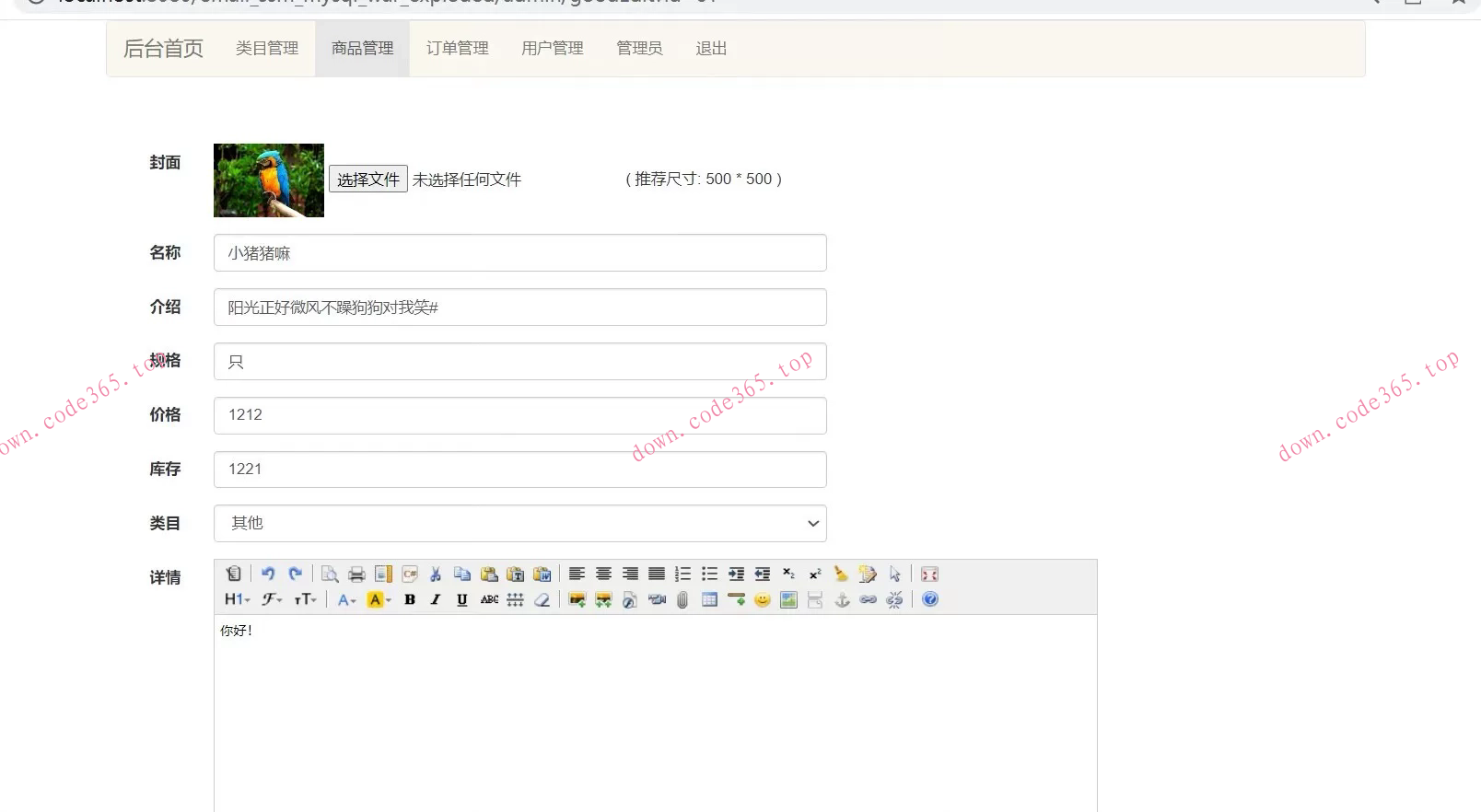Make text bold
1481x812 pixels.
click(x=410, y=599)
